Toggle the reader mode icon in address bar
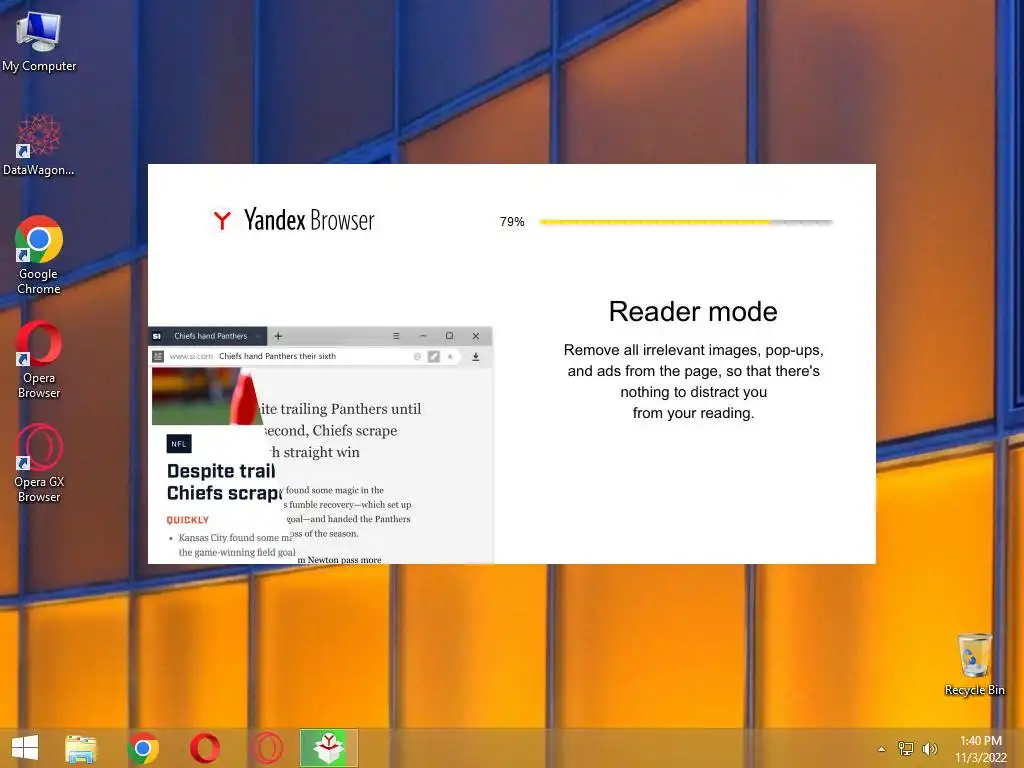The image size is (1024, 768). (x=434, y=357)
